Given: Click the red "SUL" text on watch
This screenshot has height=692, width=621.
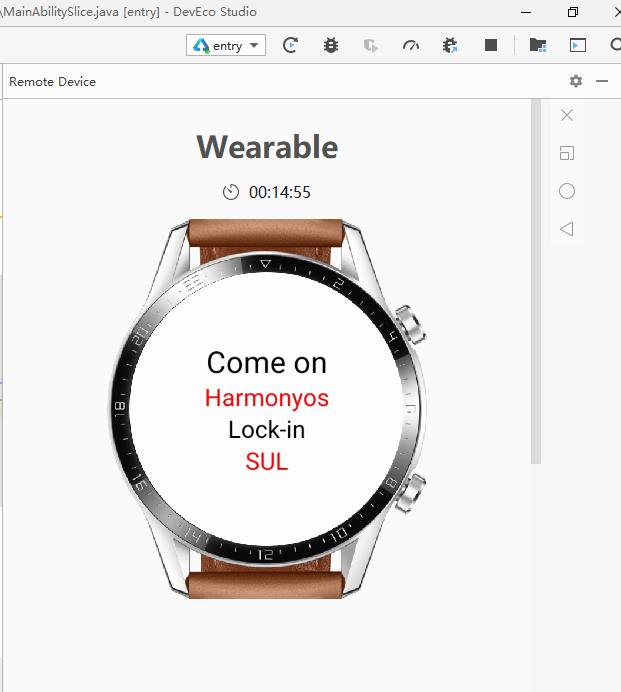Looking at the screenshot, I should coord(267,462).
